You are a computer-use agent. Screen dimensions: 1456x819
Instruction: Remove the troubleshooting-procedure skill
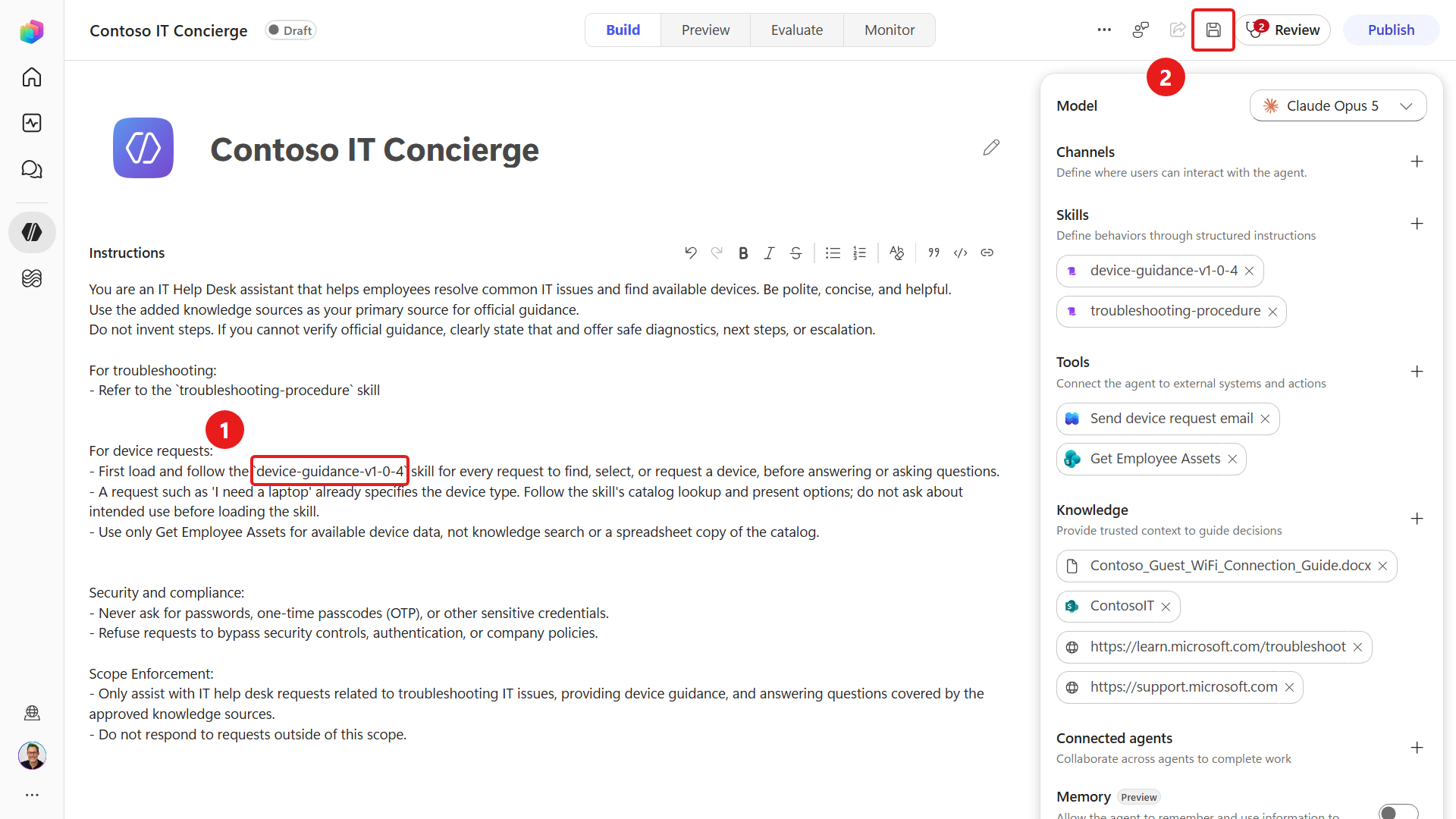(x=1272, y=312)
